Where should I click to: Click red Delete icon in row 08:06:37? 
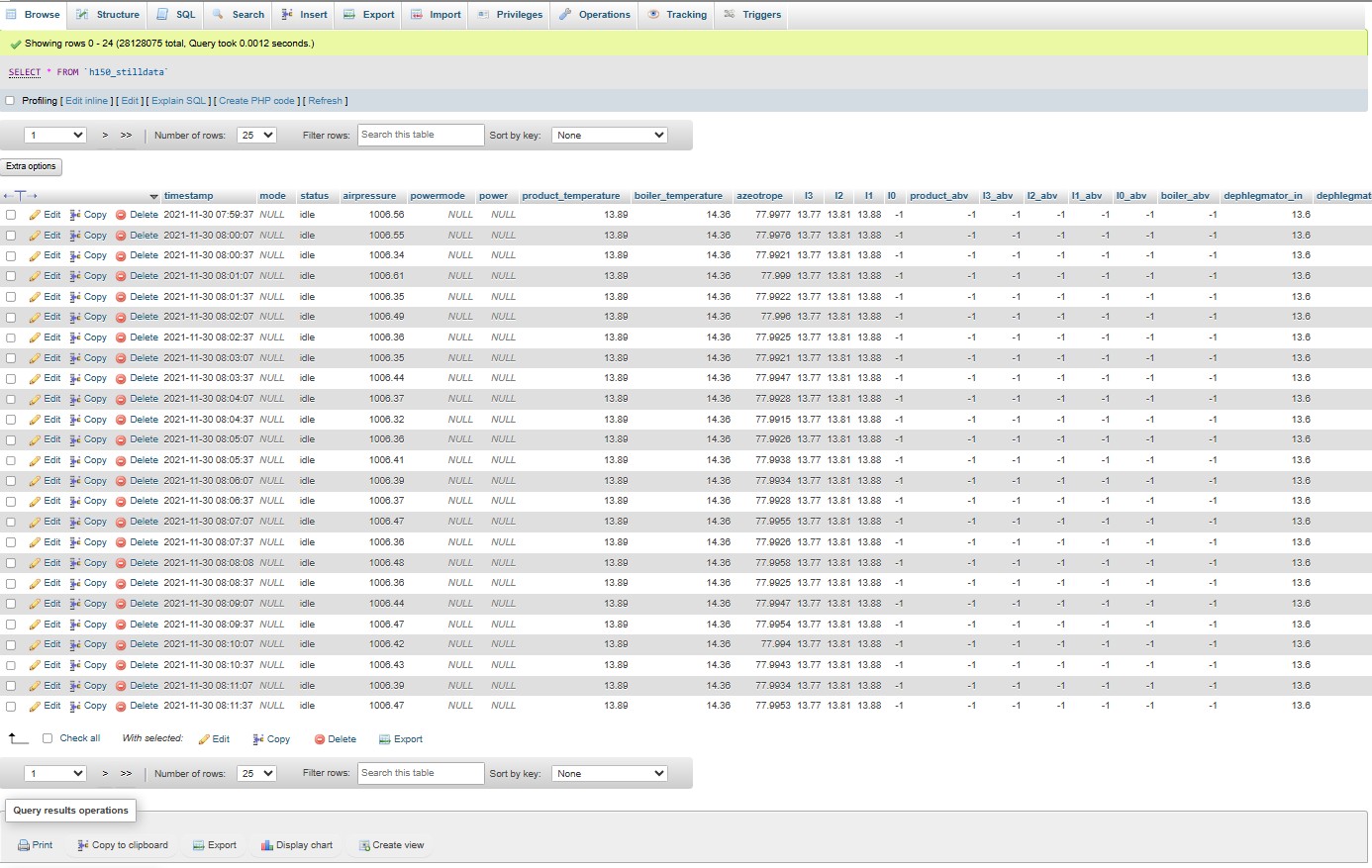pos(121,501)
